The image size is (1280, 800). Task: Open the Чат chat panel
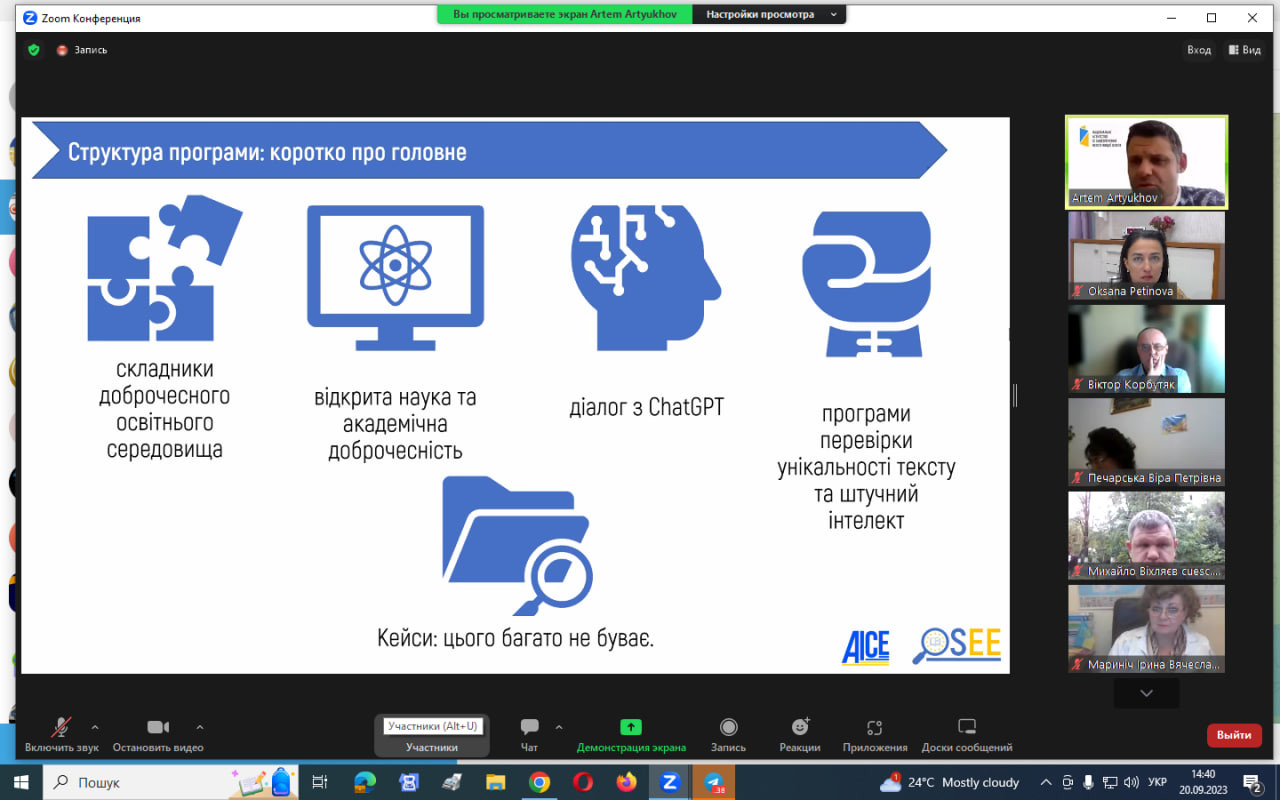529,734
